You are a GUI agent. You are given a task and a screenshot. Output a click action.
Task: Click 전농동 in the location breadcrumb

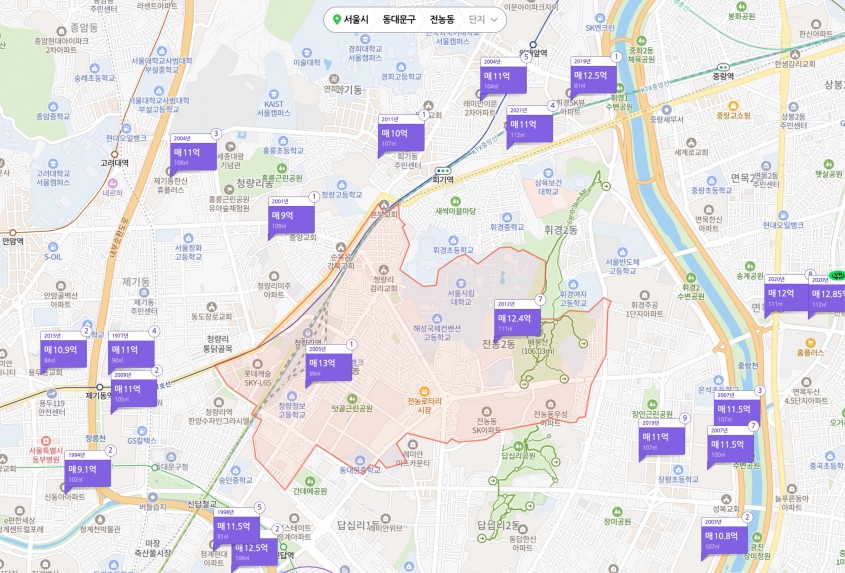coord(442,19)
